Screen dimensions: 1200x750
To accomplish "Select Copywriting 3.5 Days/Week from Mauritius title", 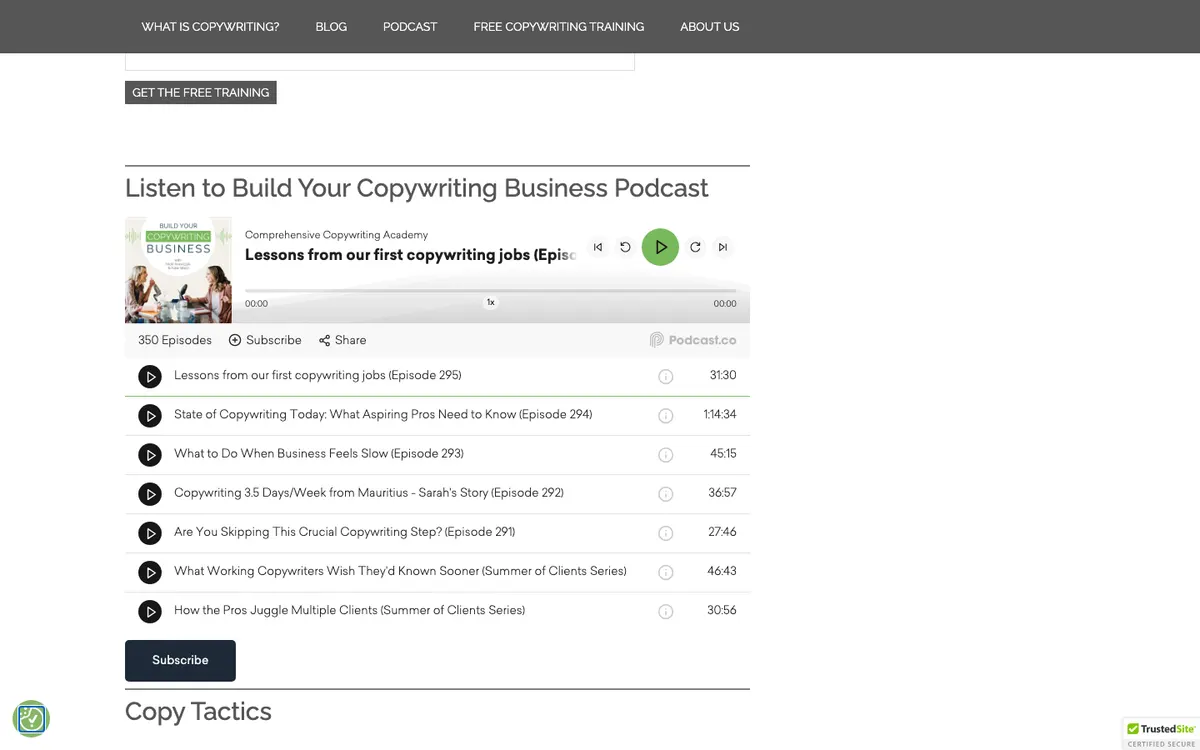I will [x=369, y=492].
